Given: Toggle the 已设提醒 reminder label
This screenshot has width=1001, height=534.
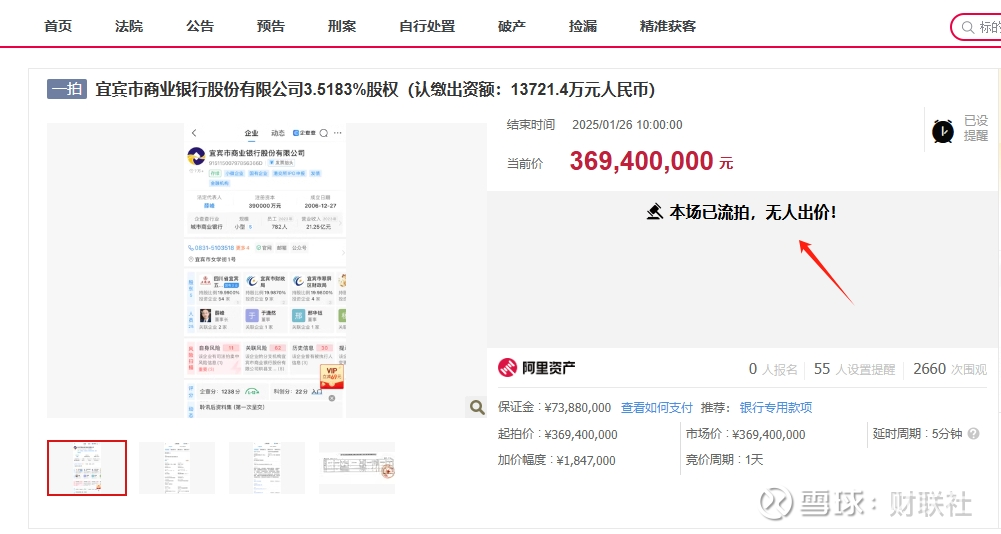Looking at the screenshot, I should click(x=975, y=128).
